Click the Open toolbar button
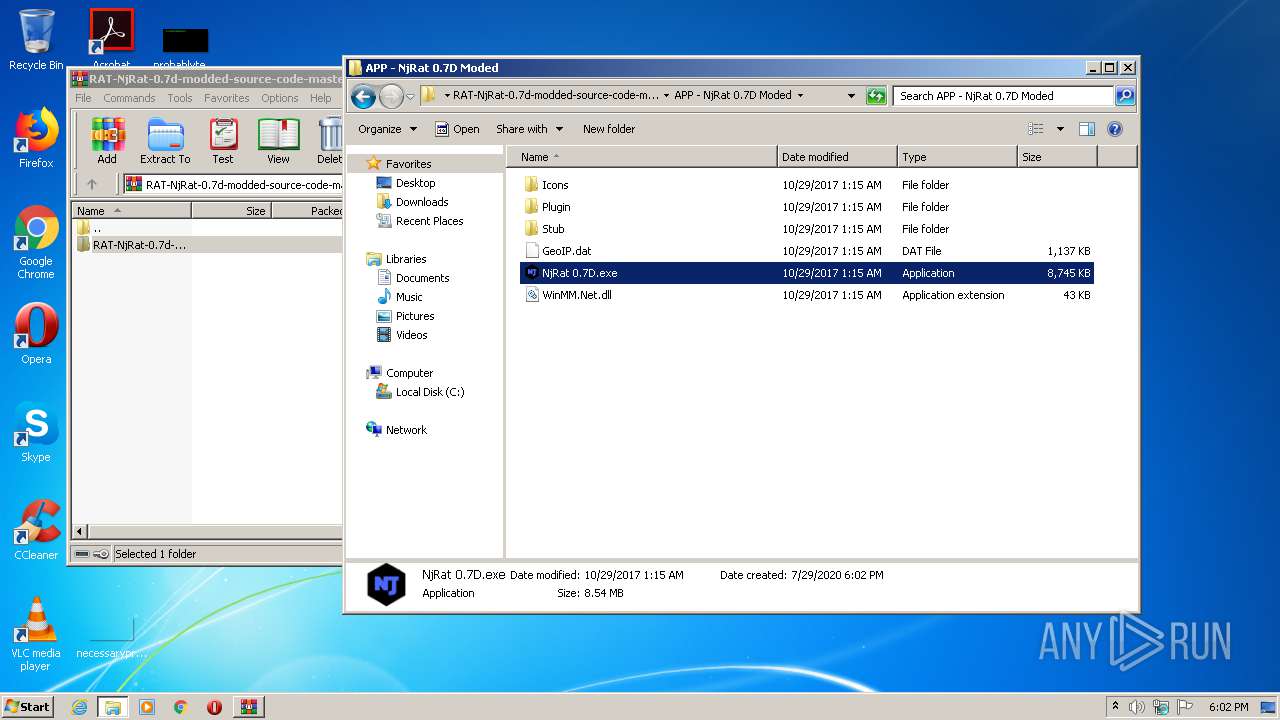Viewport: 1280px width, 720px height. click(x=457, y=129)
